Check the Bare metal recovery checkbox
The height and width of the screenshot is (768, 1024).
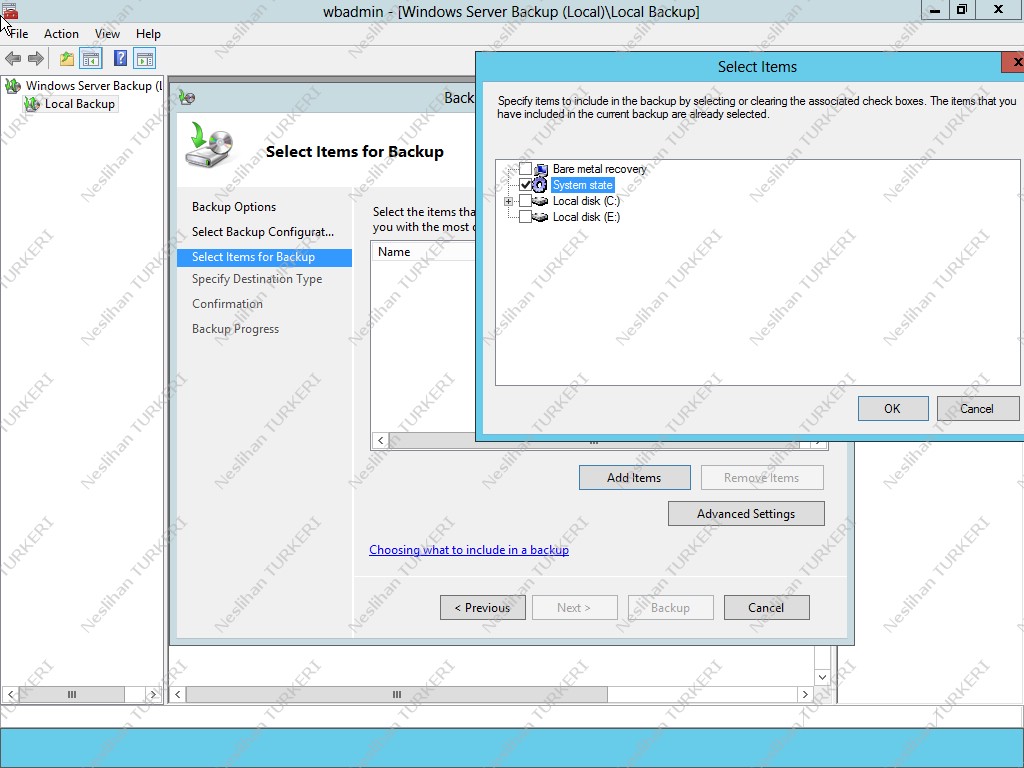coord(525,169)
